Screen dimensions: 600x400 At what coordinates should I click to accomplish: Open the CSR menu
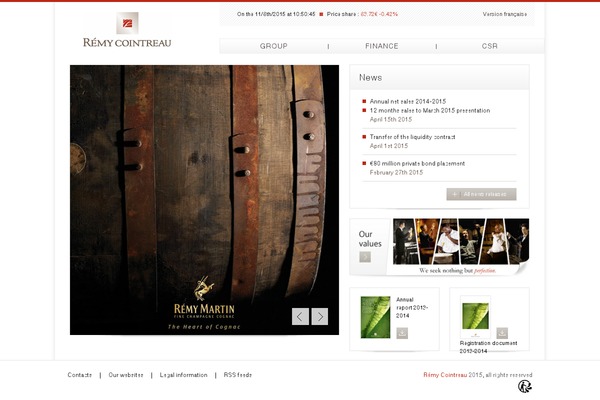(x=489, y=46)
